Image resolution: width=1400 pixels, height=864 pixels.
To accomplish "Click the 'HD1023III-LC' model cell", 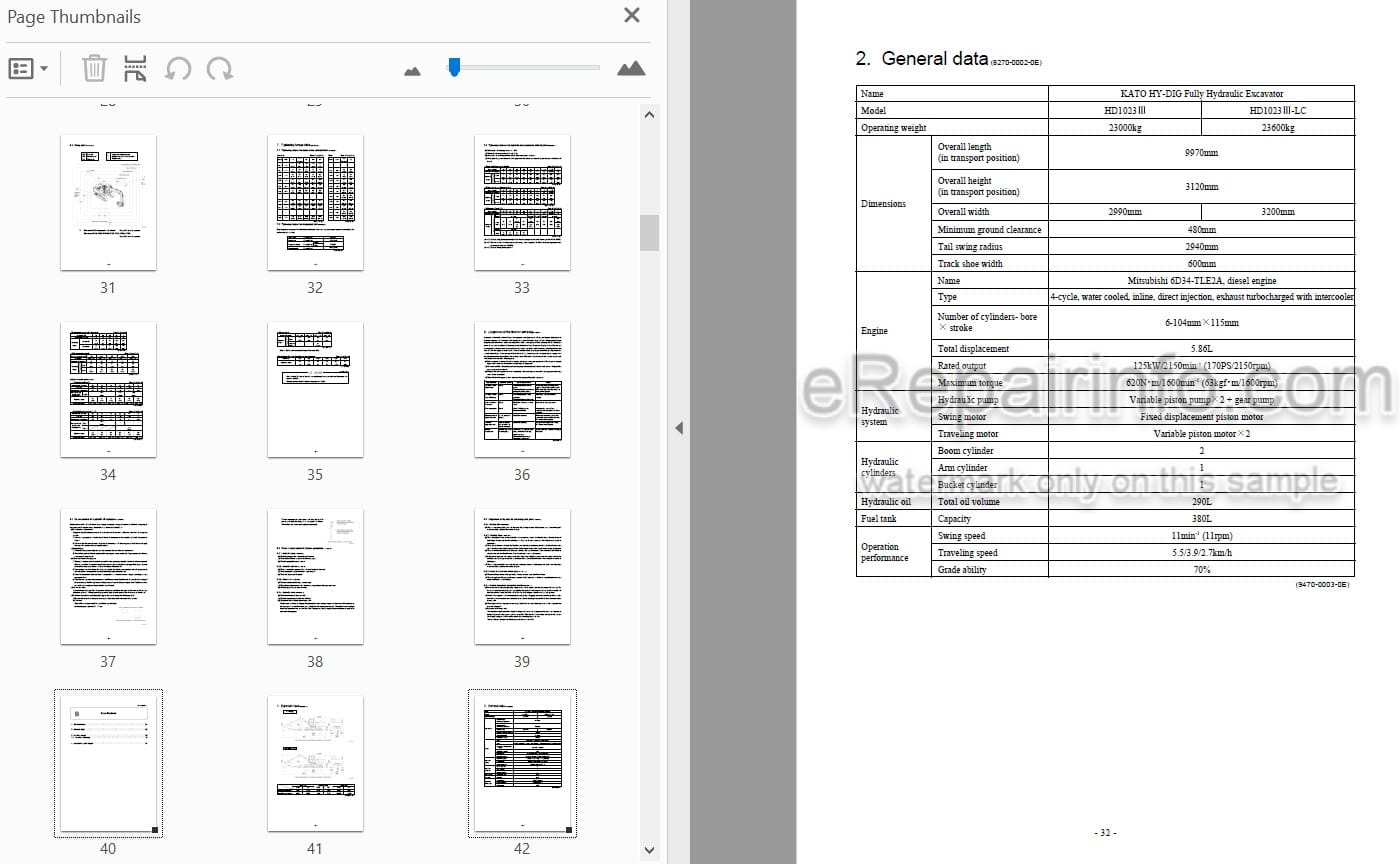I will (x=1278, y=110).
